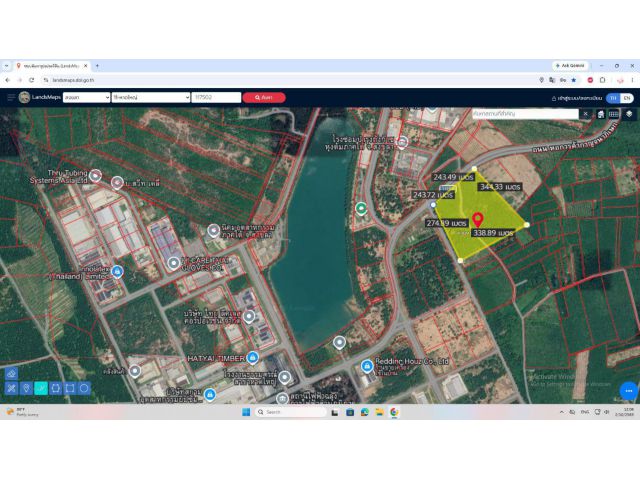Open the map layers icon
640x480 pixels.
629,114
